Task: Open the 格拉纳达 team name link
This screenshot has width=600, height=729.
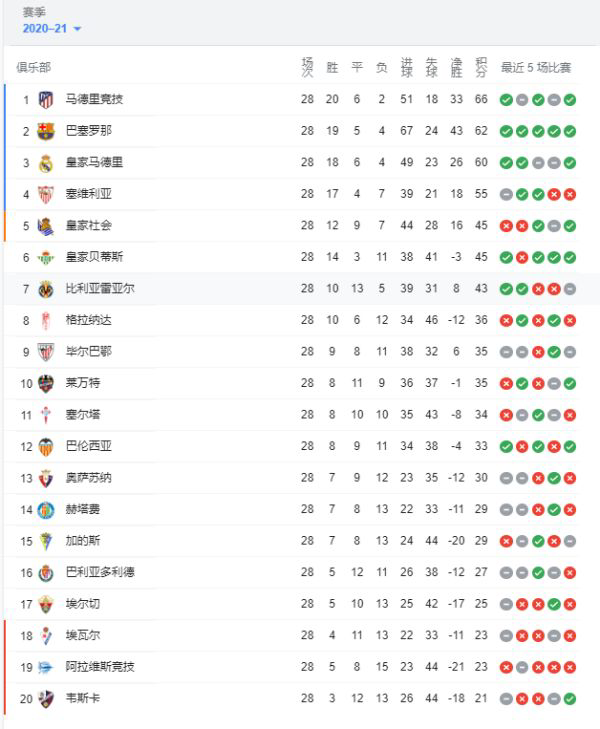Action: tap(88, 320)
